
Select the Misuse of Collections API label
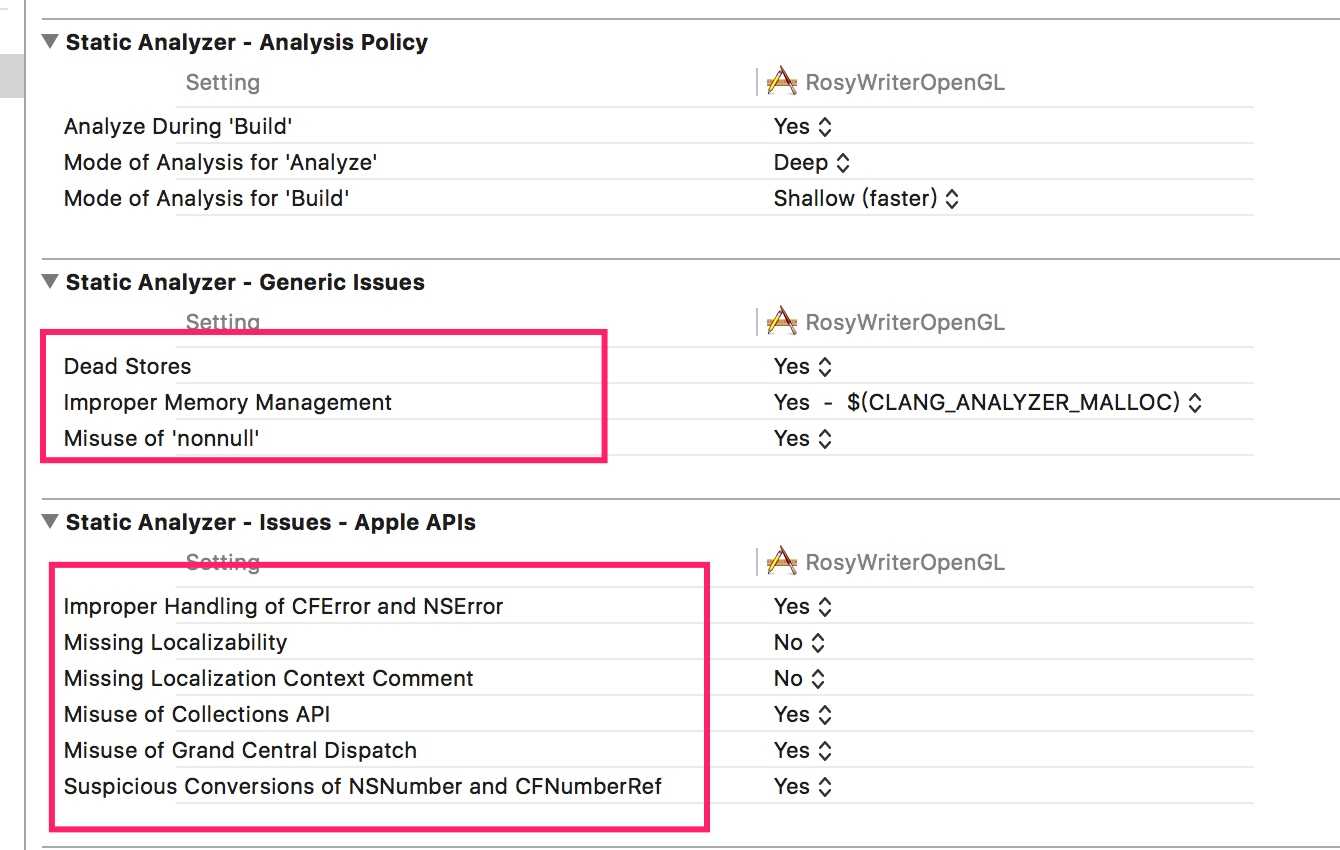click(x=197, y=714)
